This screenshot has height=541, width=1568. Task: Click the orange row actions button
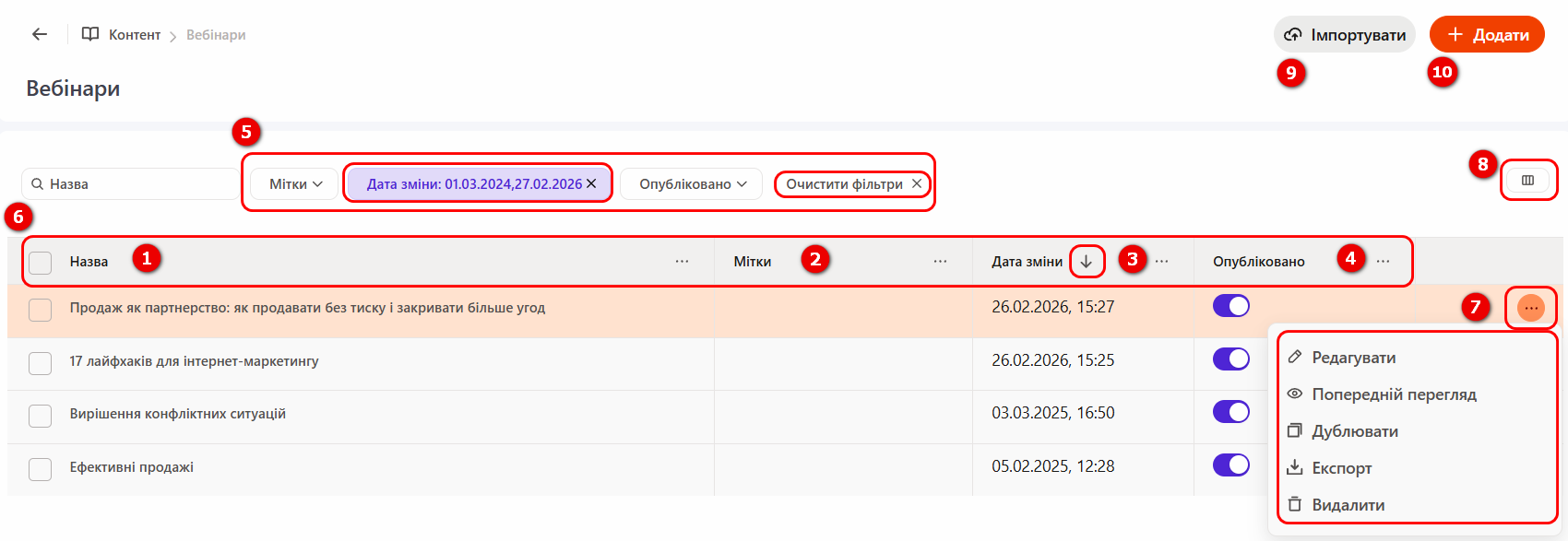(1530, 308)
